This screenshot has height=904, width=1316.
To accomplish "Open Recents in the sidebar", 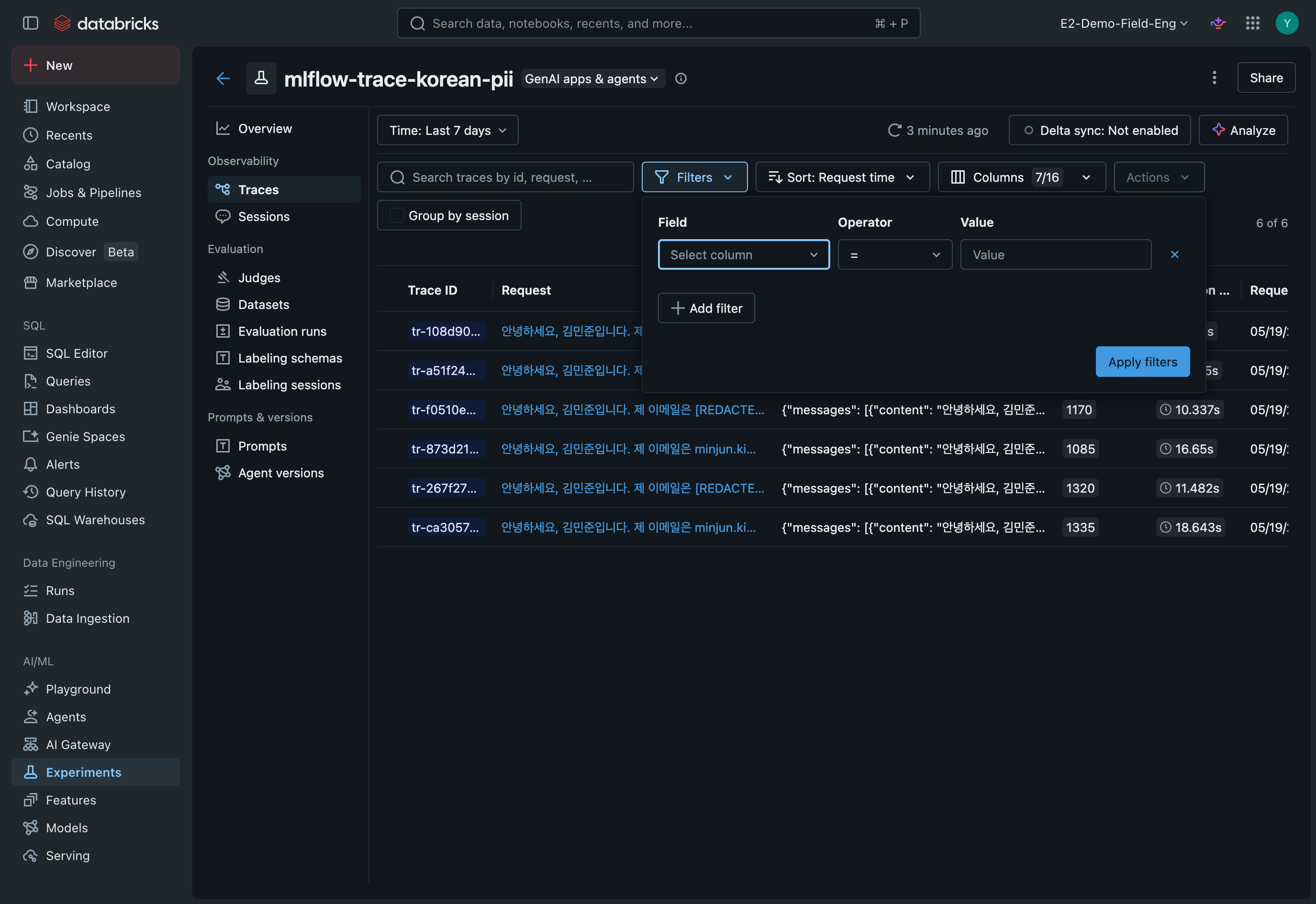I will (95, 135).
